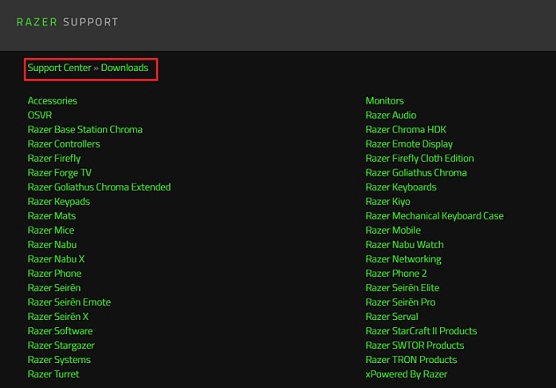556x388 pixels.
Task: Open Razer Emote Display link
Action: click(x=409, y=144)
